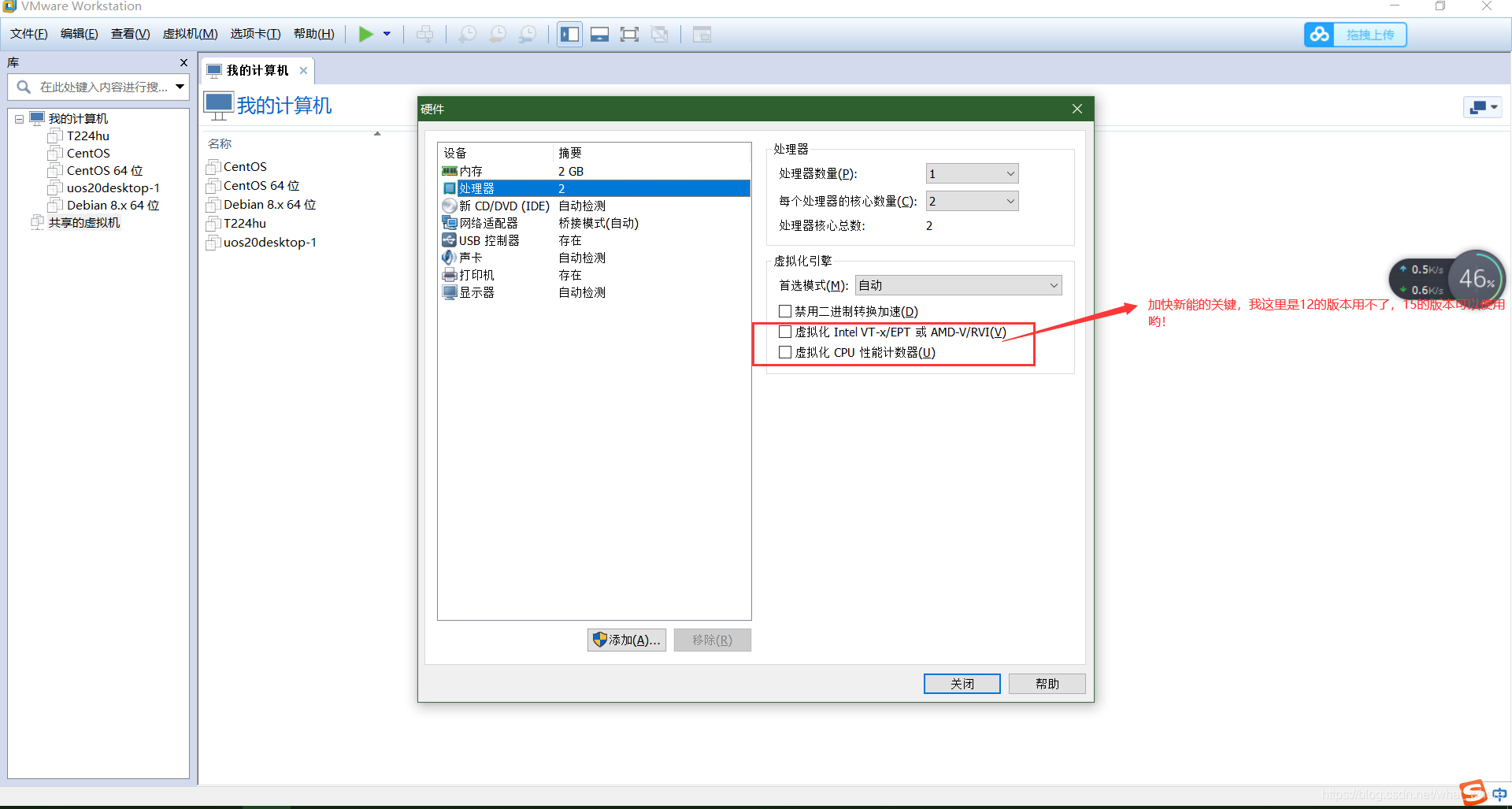This screenshot has width=1512, height=809.
Task: Select the 网络适配器 network adapter row
Action: coord(595,223)
